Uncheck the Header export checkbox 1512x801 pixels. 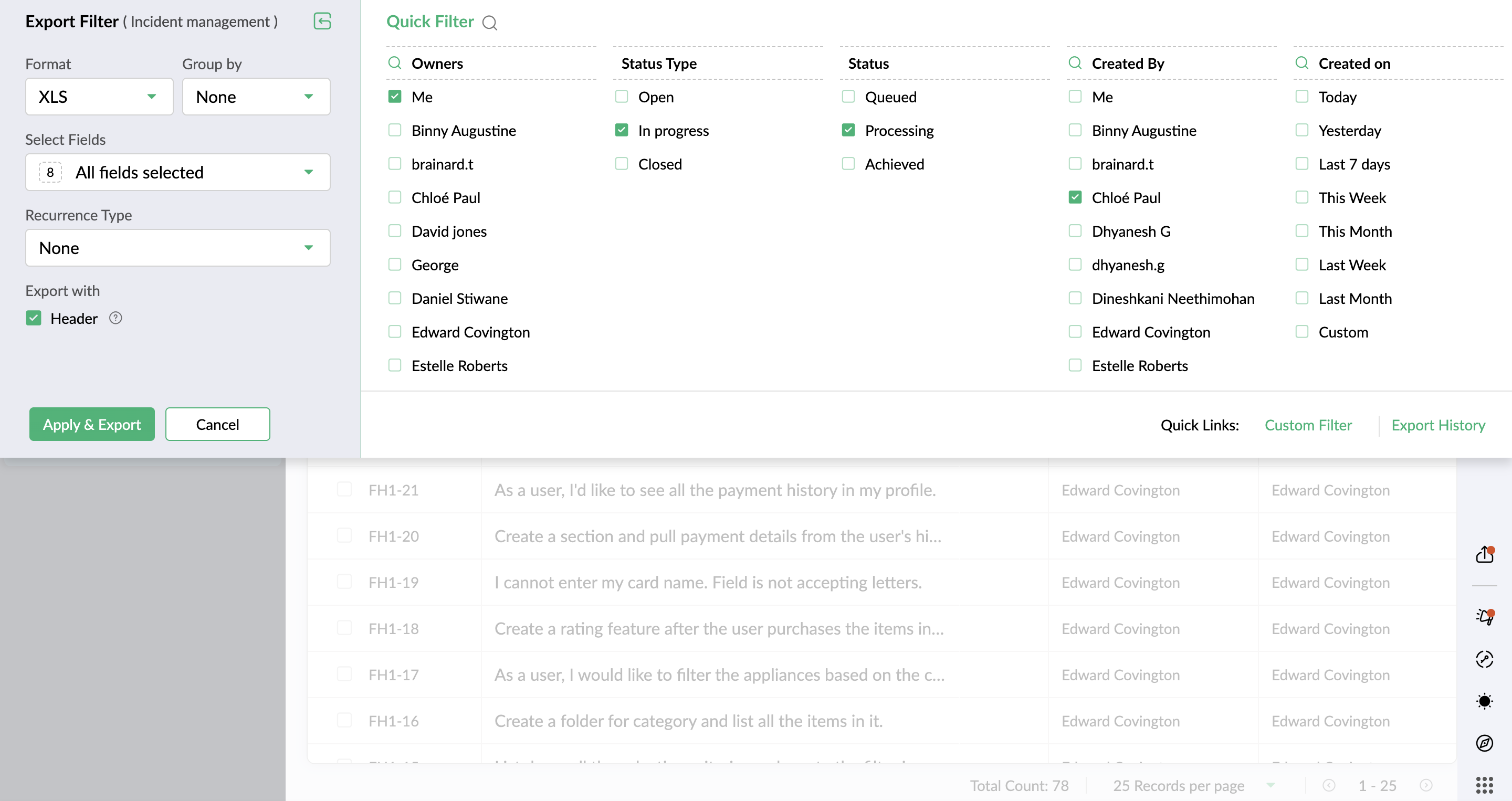(x=34, y=318)
